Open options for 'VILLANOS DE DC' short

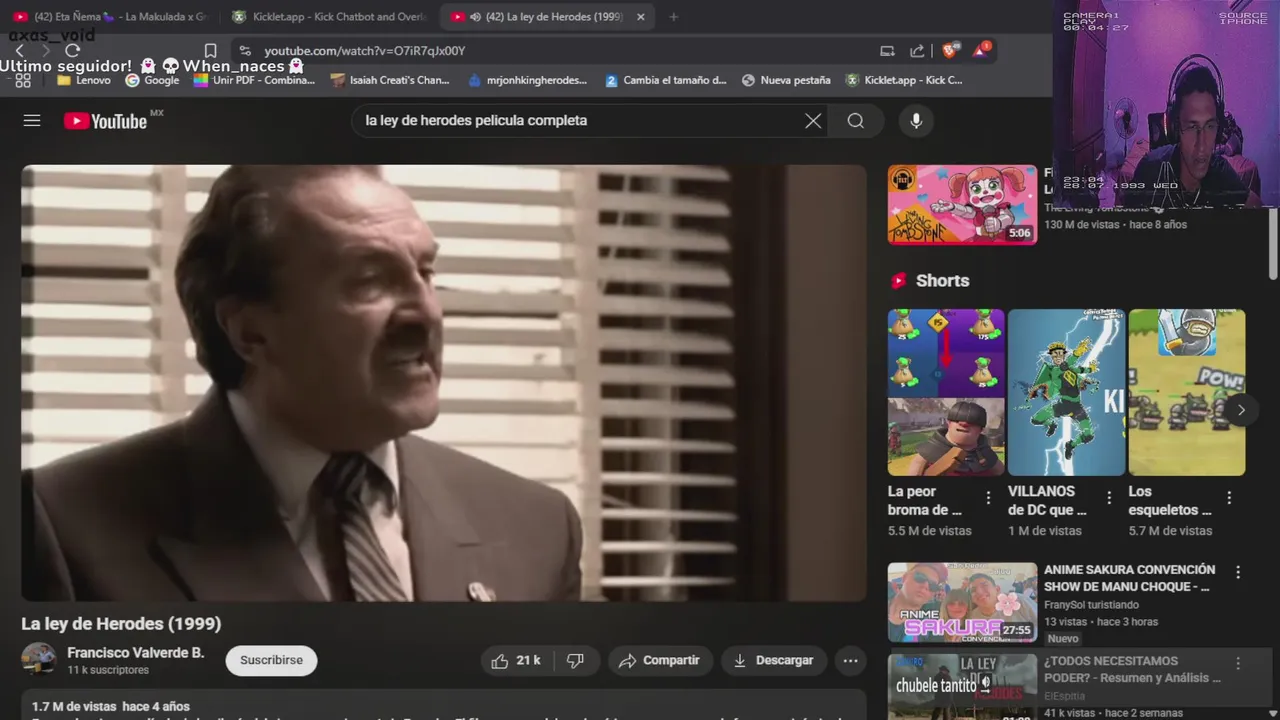tap(1108, 498)
